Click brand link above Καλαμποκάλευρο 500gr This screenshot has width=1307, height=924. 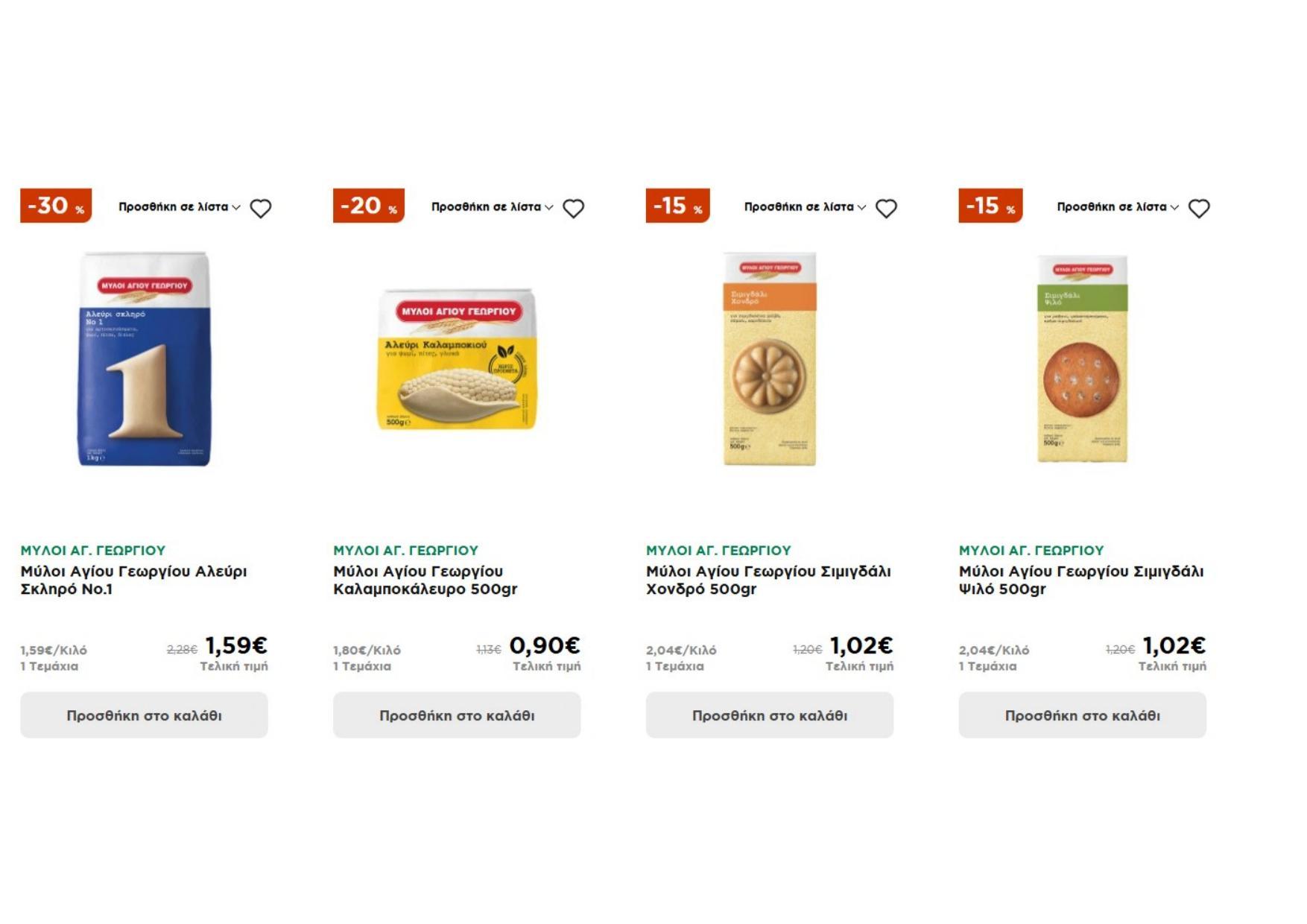coord(405,551)
